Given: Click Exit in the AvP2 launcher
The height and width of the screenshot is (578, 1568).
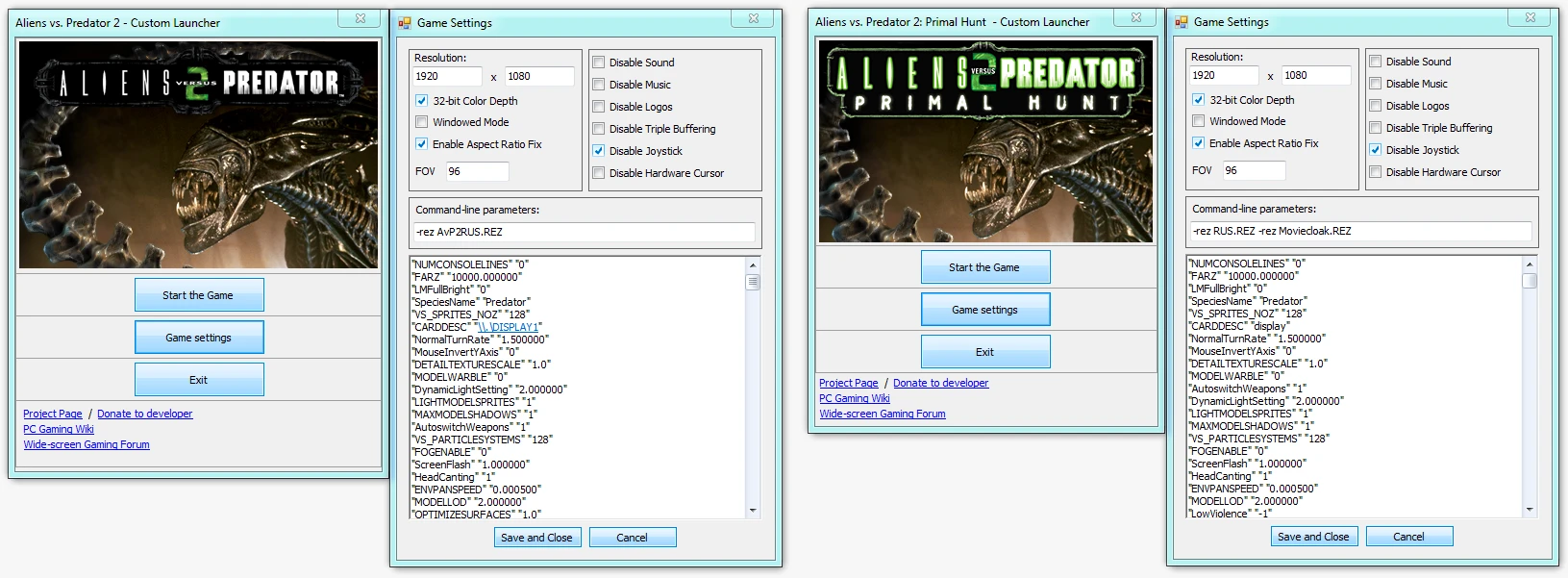Looking at the screenshot, I should coord(199,380).
